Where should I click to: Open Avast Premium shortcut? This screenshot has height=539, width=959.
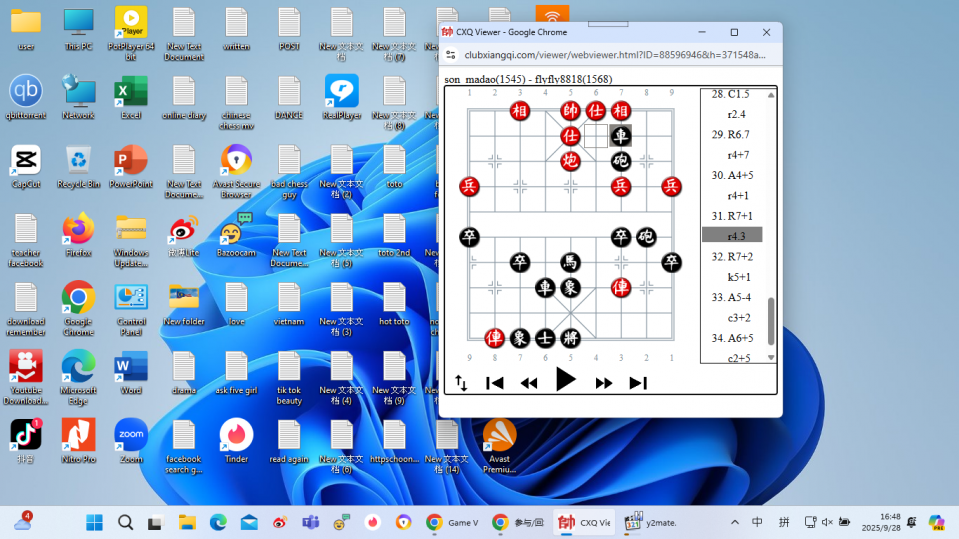pos(499,447)
